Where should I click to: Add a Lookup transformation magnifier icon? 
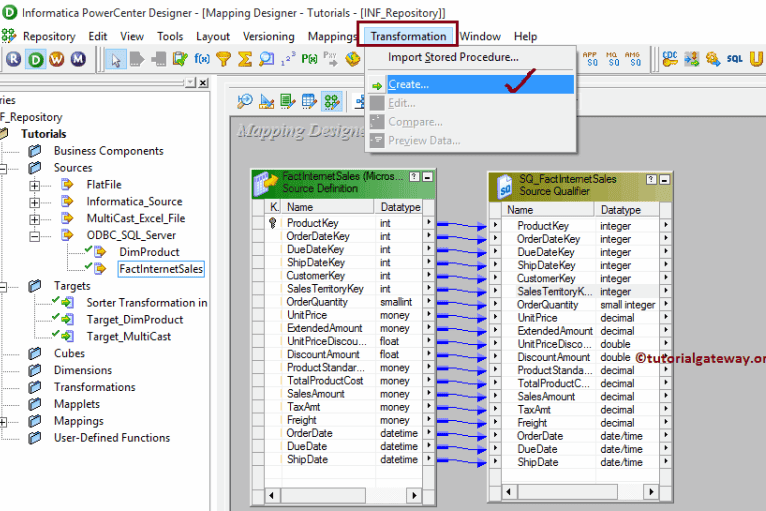pos(266,59)
